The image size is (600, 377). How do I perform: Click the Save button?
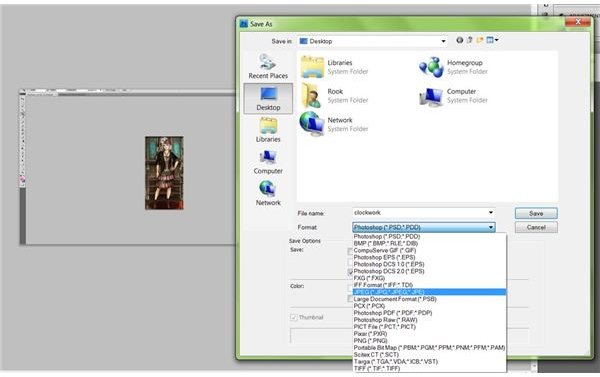[x=536, y=213]
